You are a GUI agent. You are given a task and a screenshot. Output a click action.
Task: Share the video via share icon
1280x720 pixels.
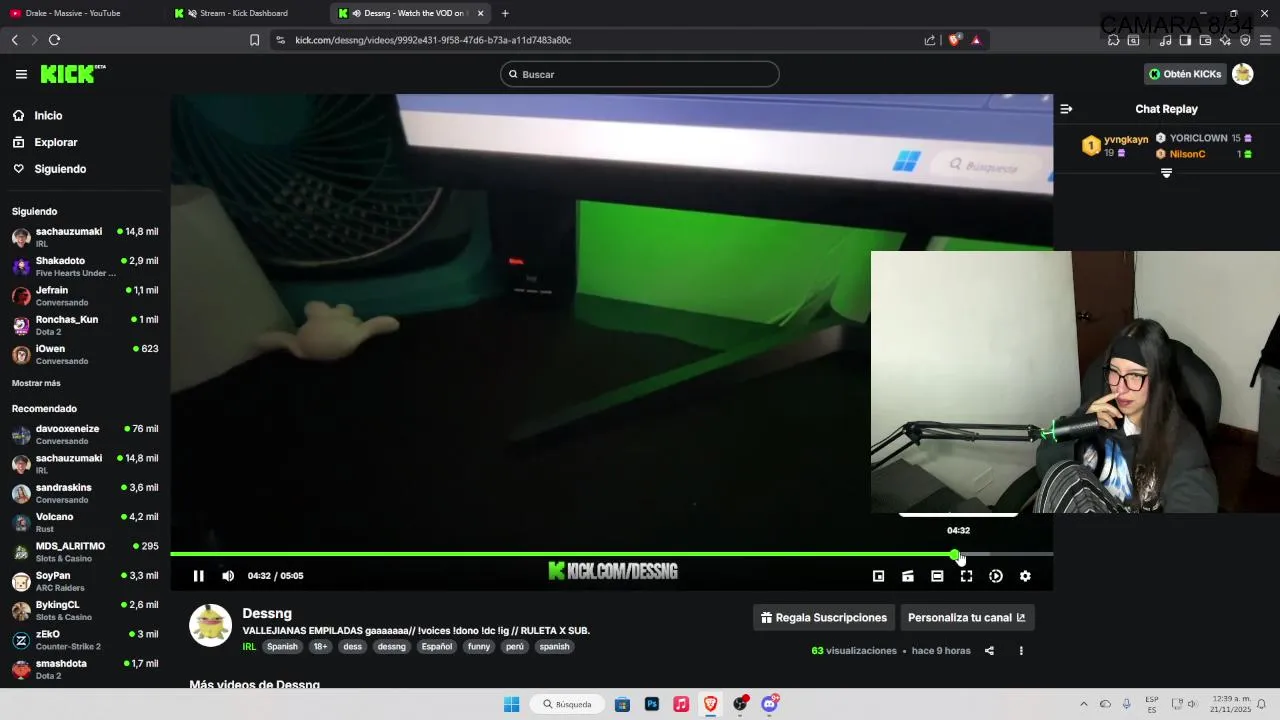(x=989, y=651)
